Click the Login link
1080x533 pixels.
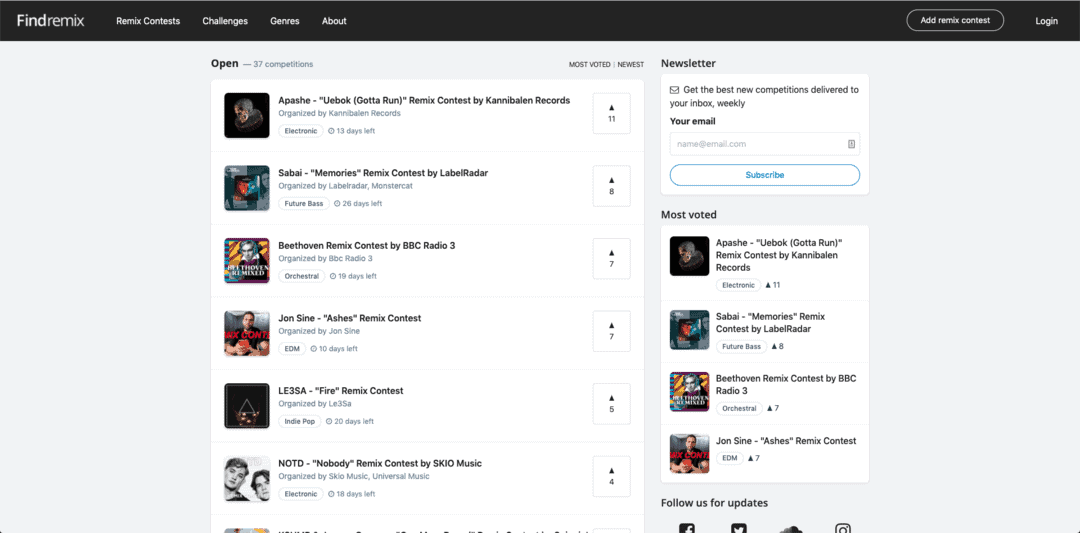click(1046, 21)
